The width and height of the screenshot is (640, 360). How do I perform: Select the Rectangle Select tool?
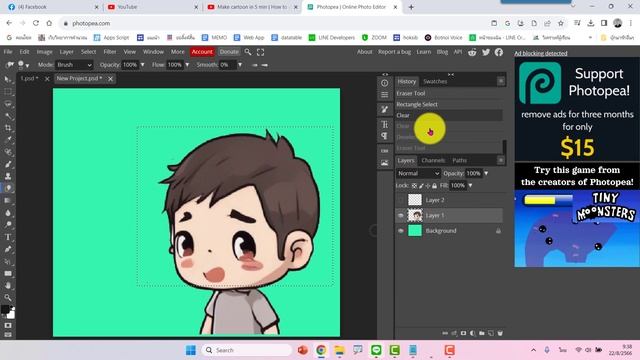tap(8, 92)
